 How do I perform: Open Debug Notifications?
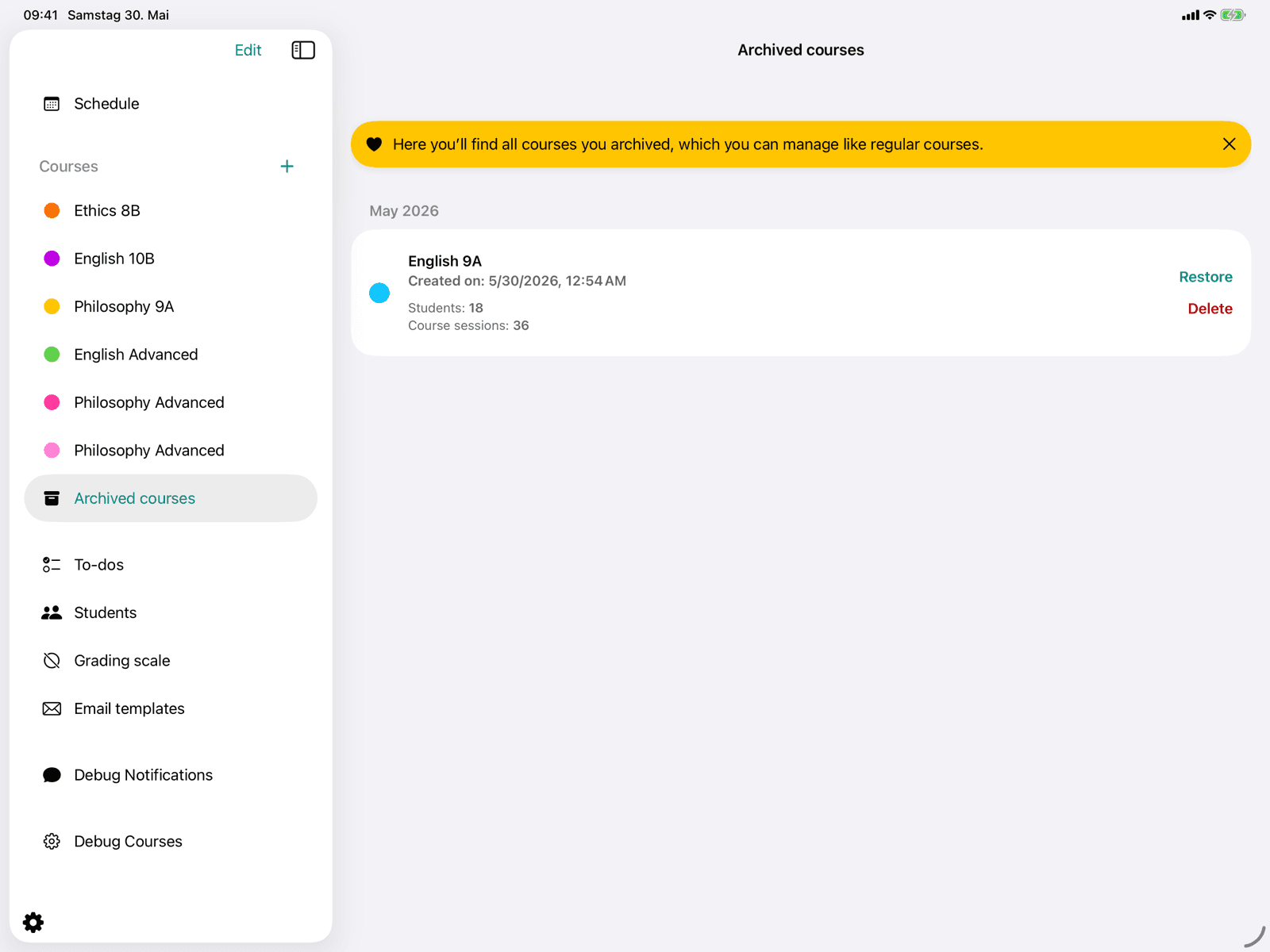click(171, 775)
